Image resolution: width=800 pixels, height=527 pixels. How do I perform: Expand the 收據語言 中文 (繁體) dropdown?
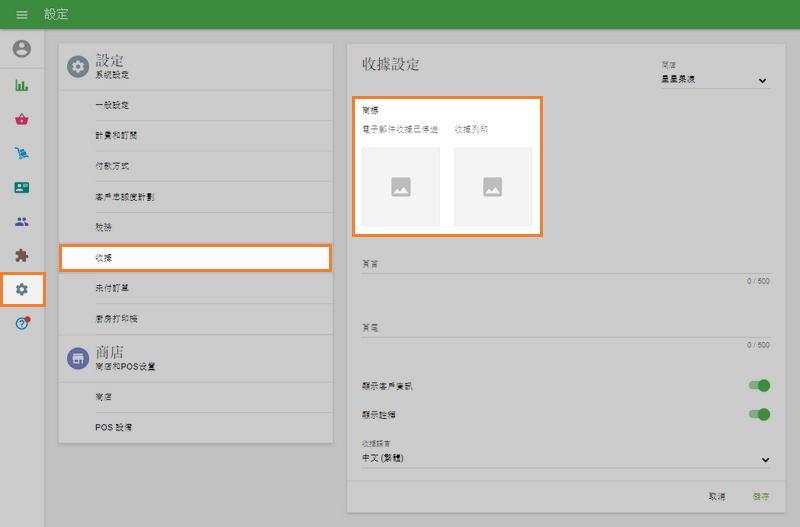[x=566, y=459]
